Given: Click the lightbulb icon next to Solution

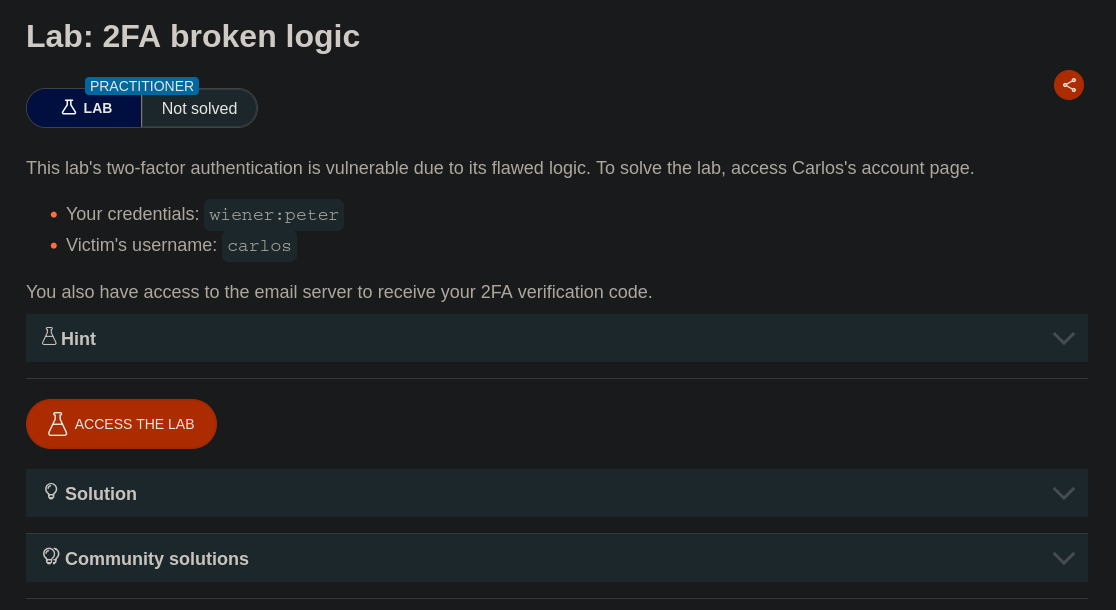Looking at the screenshot, I should [51, 492].
